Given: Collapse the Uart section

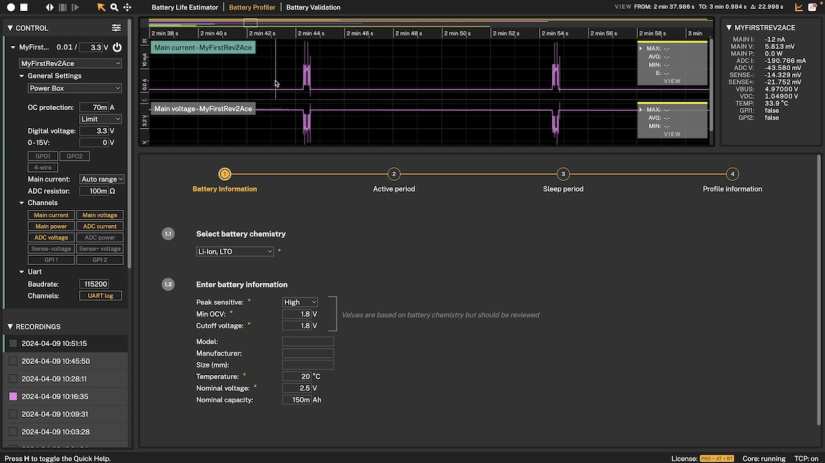Looking at the screenshot, I should 22,271.
